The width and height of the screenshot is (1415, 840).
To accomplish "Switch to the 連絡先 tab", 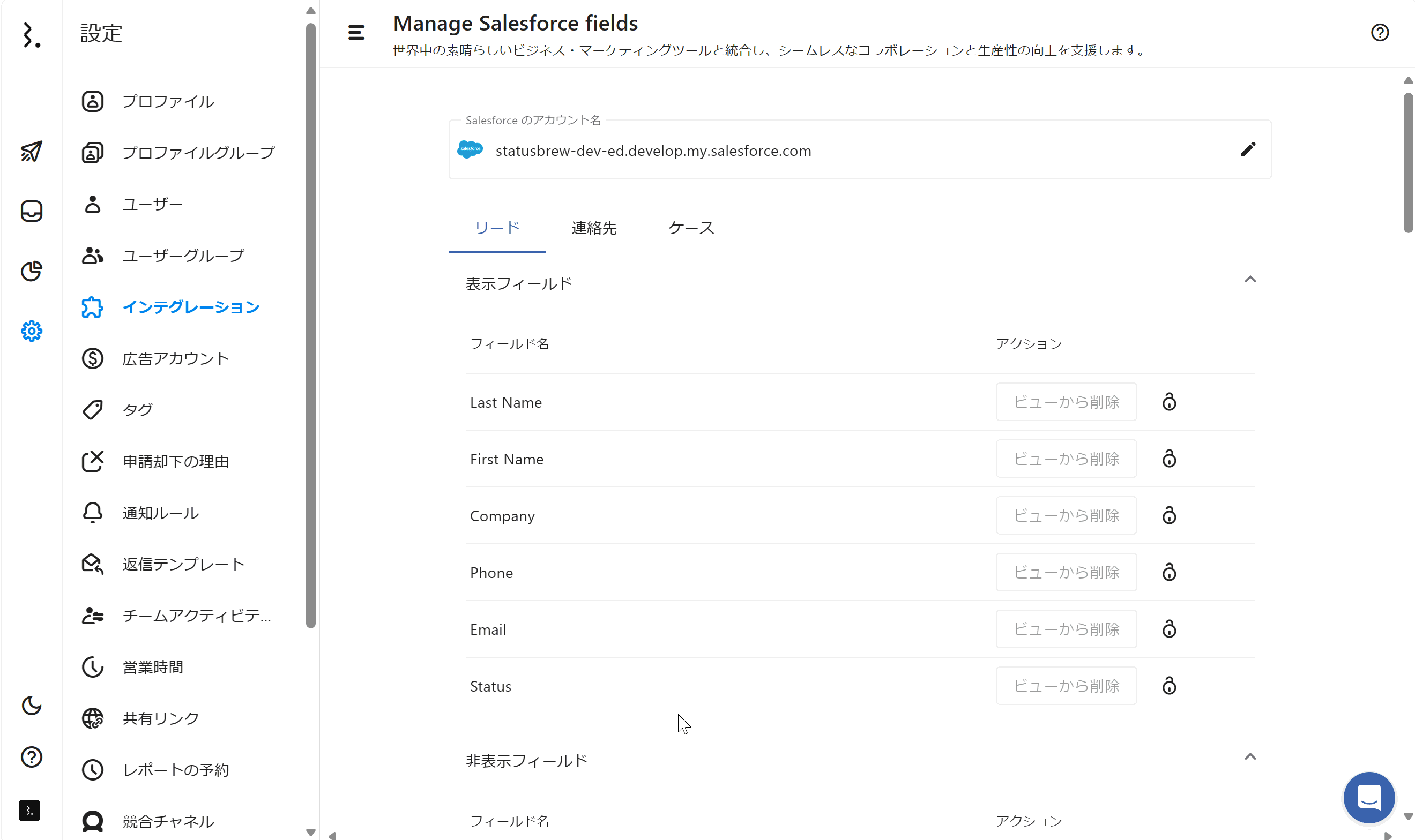I will click(593, 228).
